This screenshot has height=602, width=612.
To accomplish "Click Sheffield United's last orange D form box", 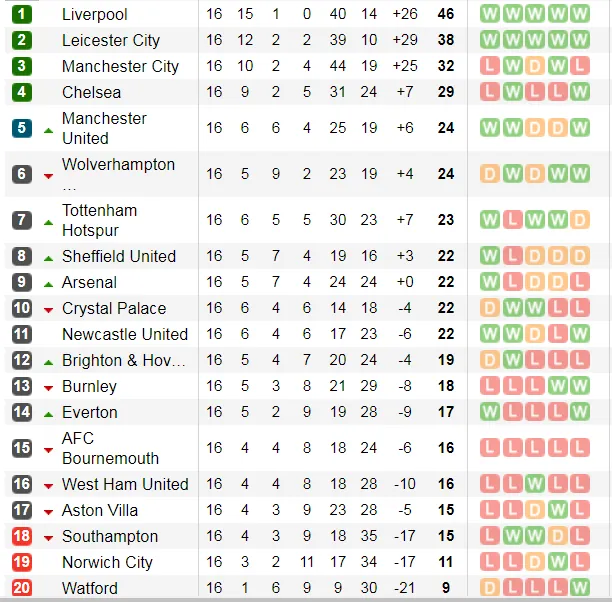I will [x=582, y=256].
